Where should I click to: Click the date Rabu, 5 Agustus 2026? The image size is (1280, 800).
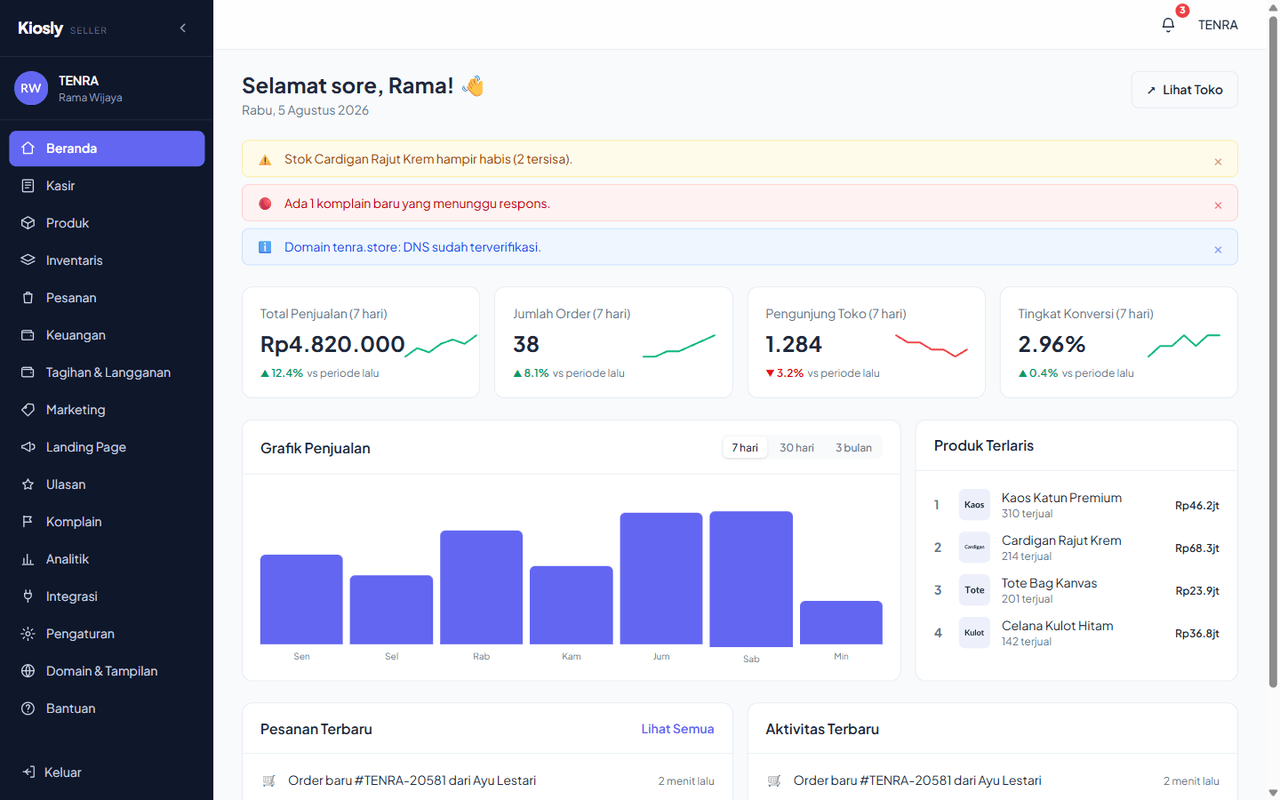click(305, 110)
